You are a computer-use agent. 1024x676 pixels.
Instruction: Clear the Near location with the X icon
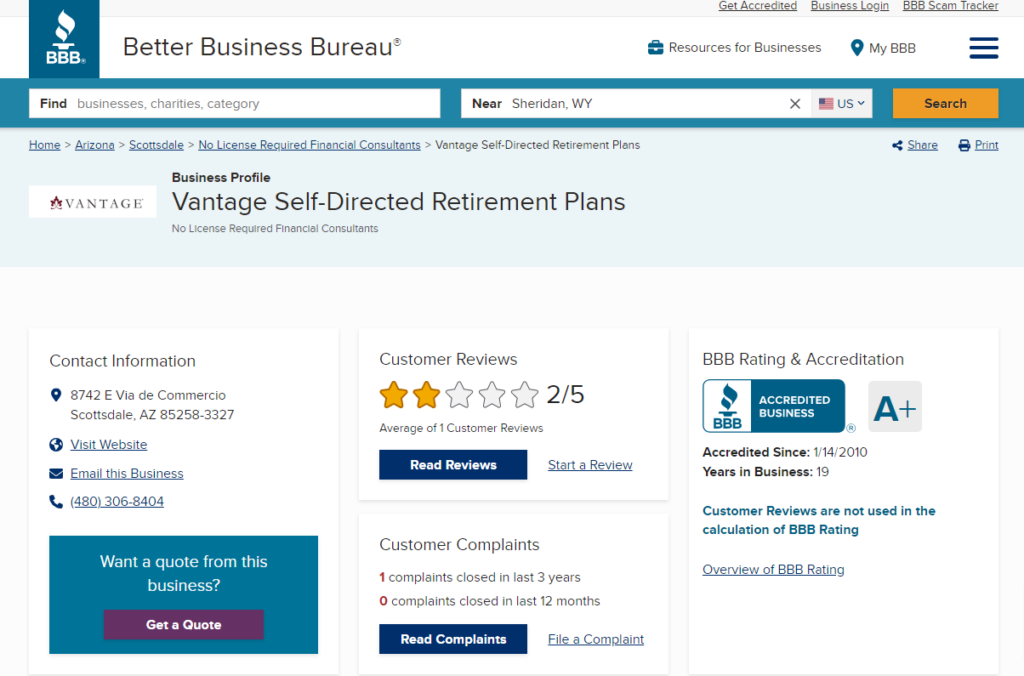point(795,103)
